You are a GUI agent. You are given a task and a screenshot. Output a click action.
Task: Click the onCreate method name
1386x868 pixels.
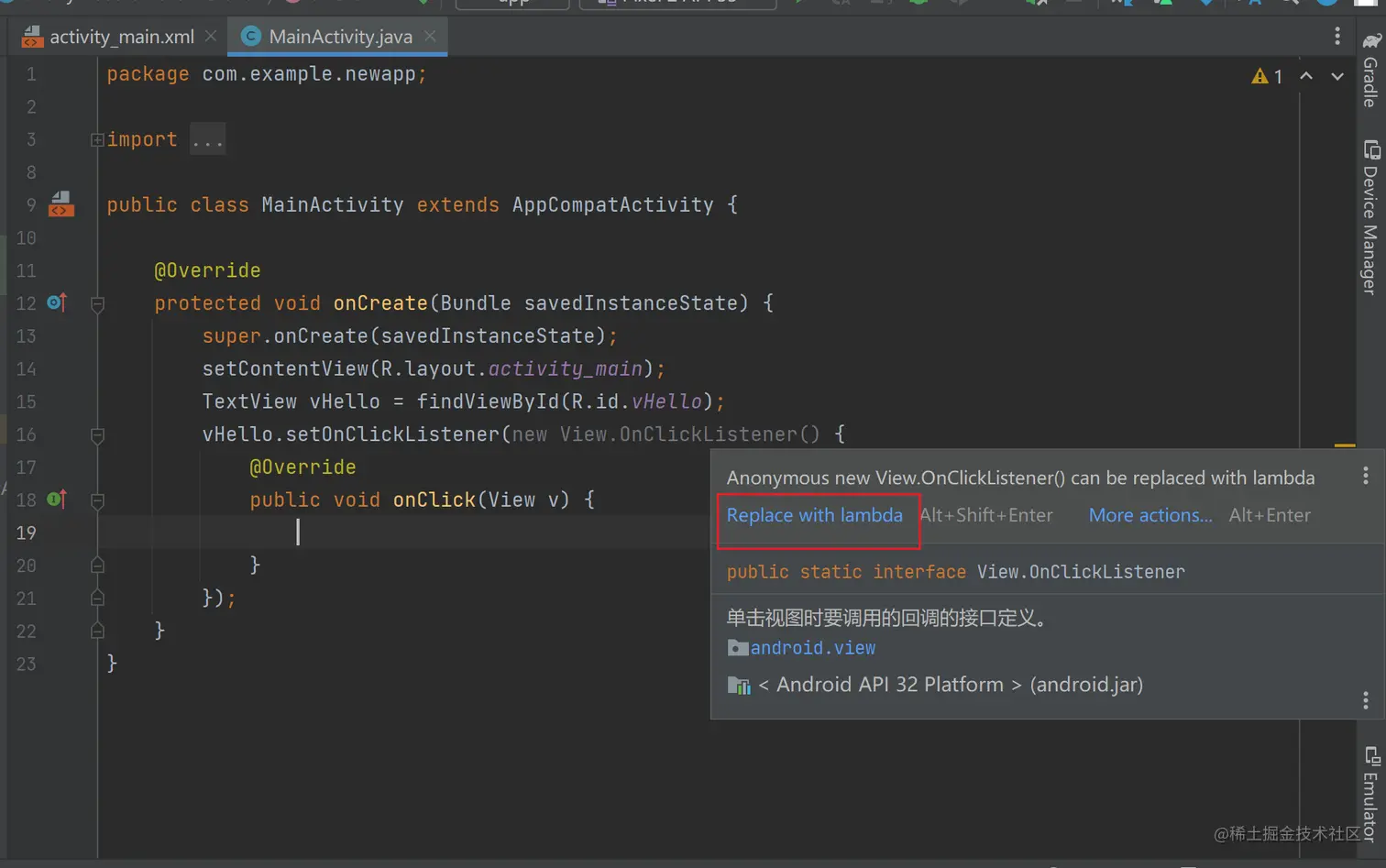tap(380, 303)
